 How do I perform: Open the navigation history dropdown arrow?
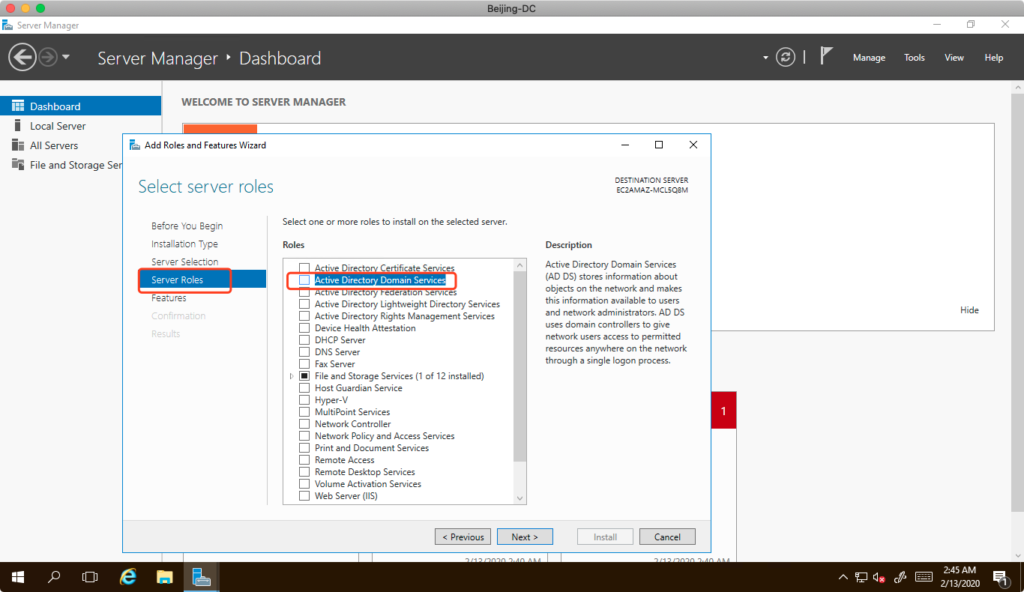tap(66, 57)
